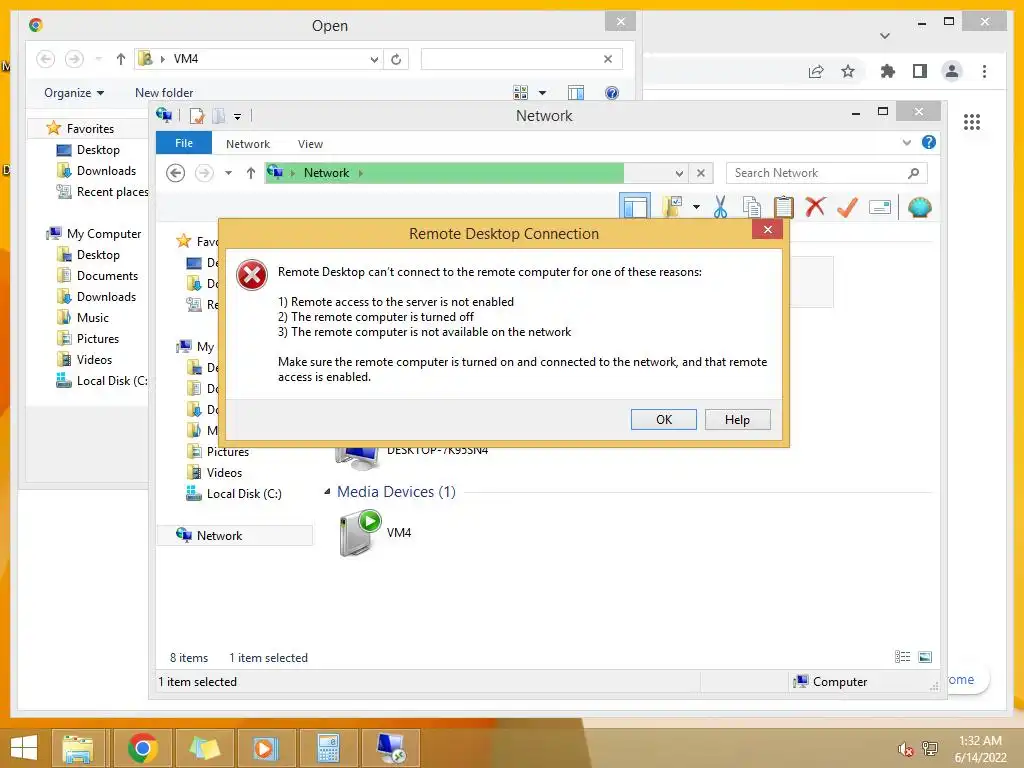
Task: Click the orange checkmark Properties icon
Action: [x=847, y=207]
